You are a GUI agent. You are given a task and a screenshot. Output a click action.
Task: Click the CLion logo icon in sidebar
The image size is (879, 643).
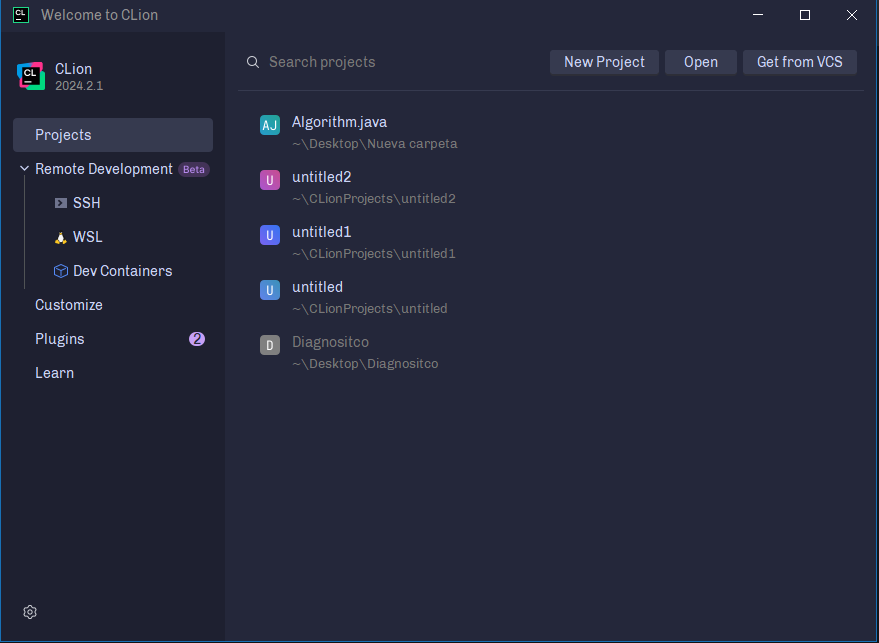click(x=31, y=76)
